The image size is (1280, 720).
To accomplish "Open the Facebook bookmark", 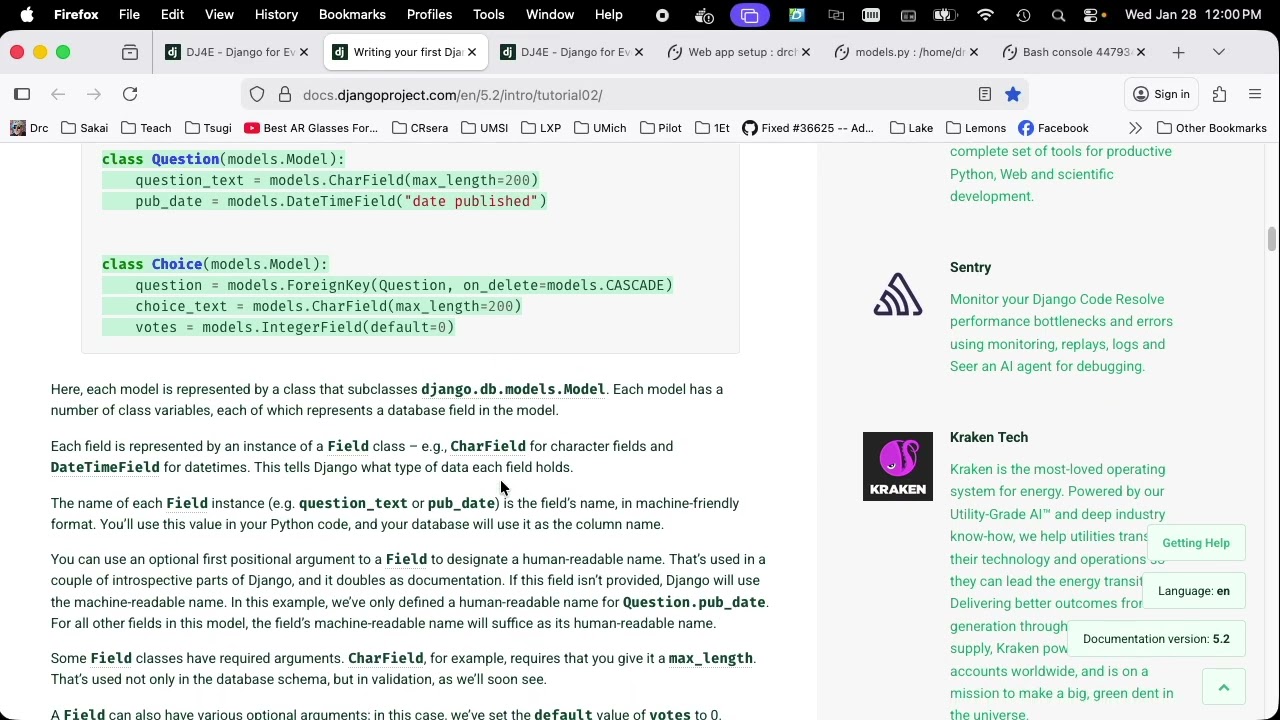I will point(1053,128).
